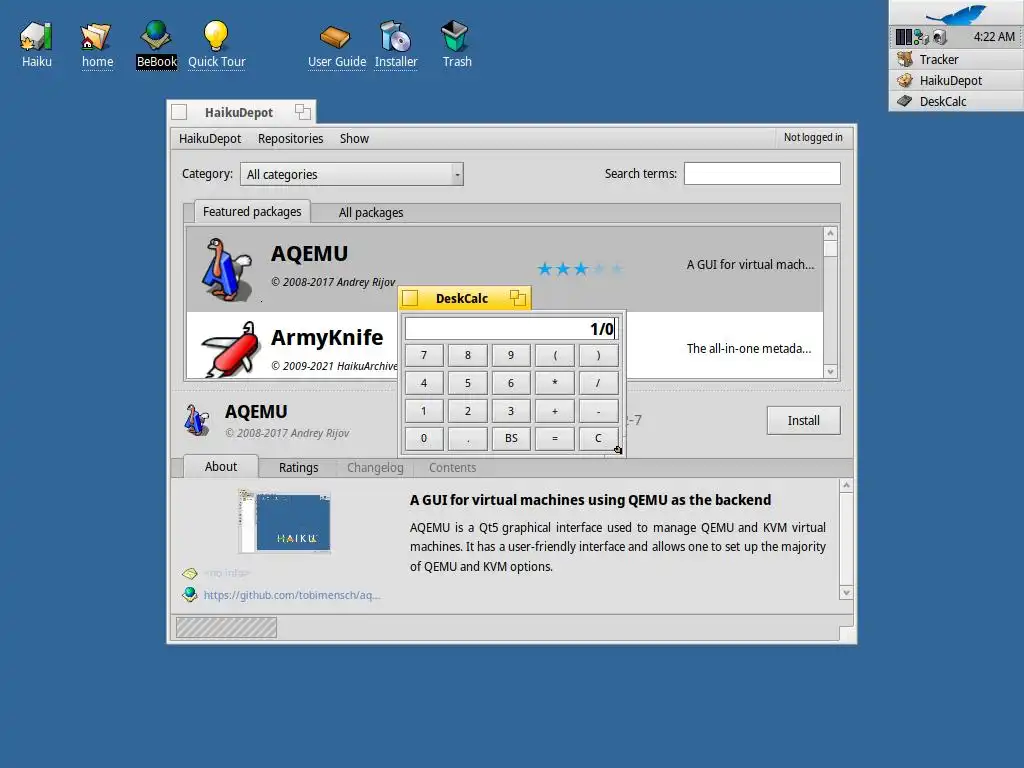Click the network status tray icon
1024x768 pixels.
tap(921, 37)
